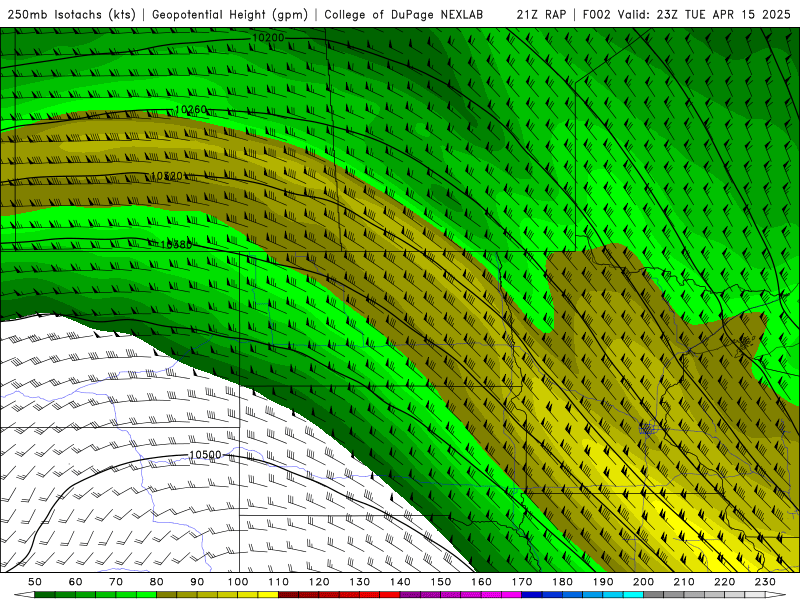
Task: Click the 190 label on the color scale
Action: point(603,582)
